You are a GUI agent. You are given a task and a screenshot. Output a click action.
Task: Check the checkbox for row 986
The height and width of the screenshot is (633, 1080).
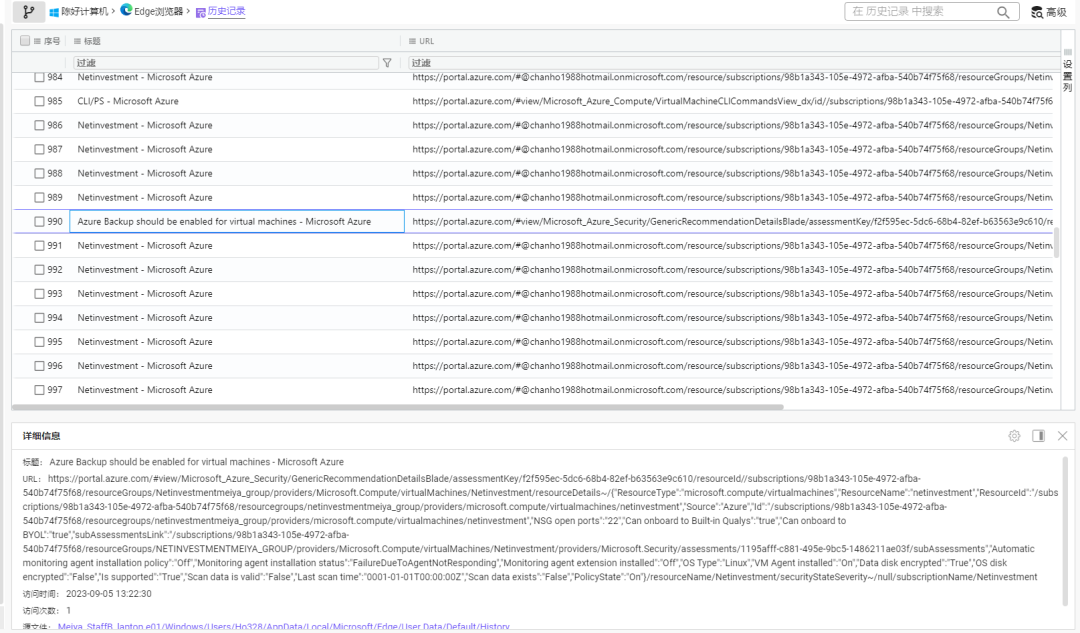(39, 125)
